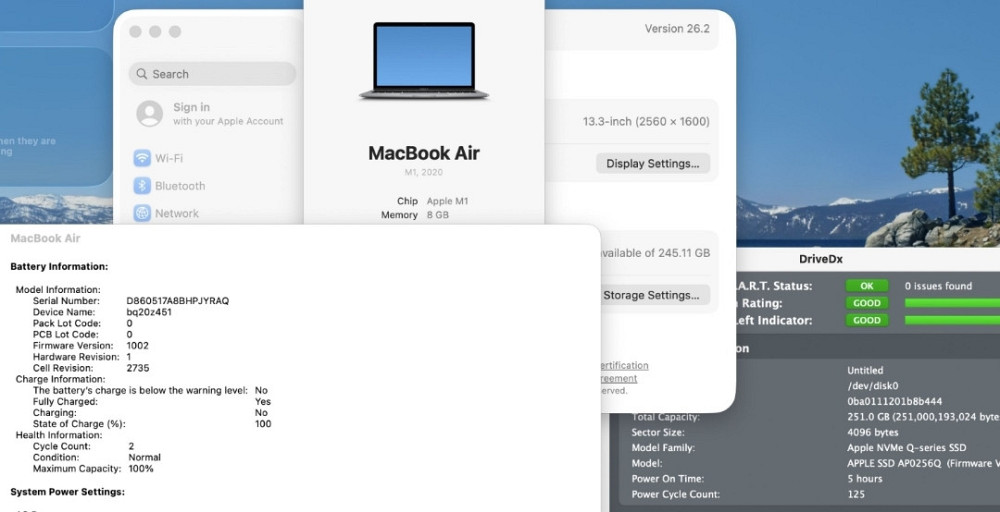Click Apple NVMe Q-series SSD model family
This screenshot has width=1000, height=512.
point(906,448)
